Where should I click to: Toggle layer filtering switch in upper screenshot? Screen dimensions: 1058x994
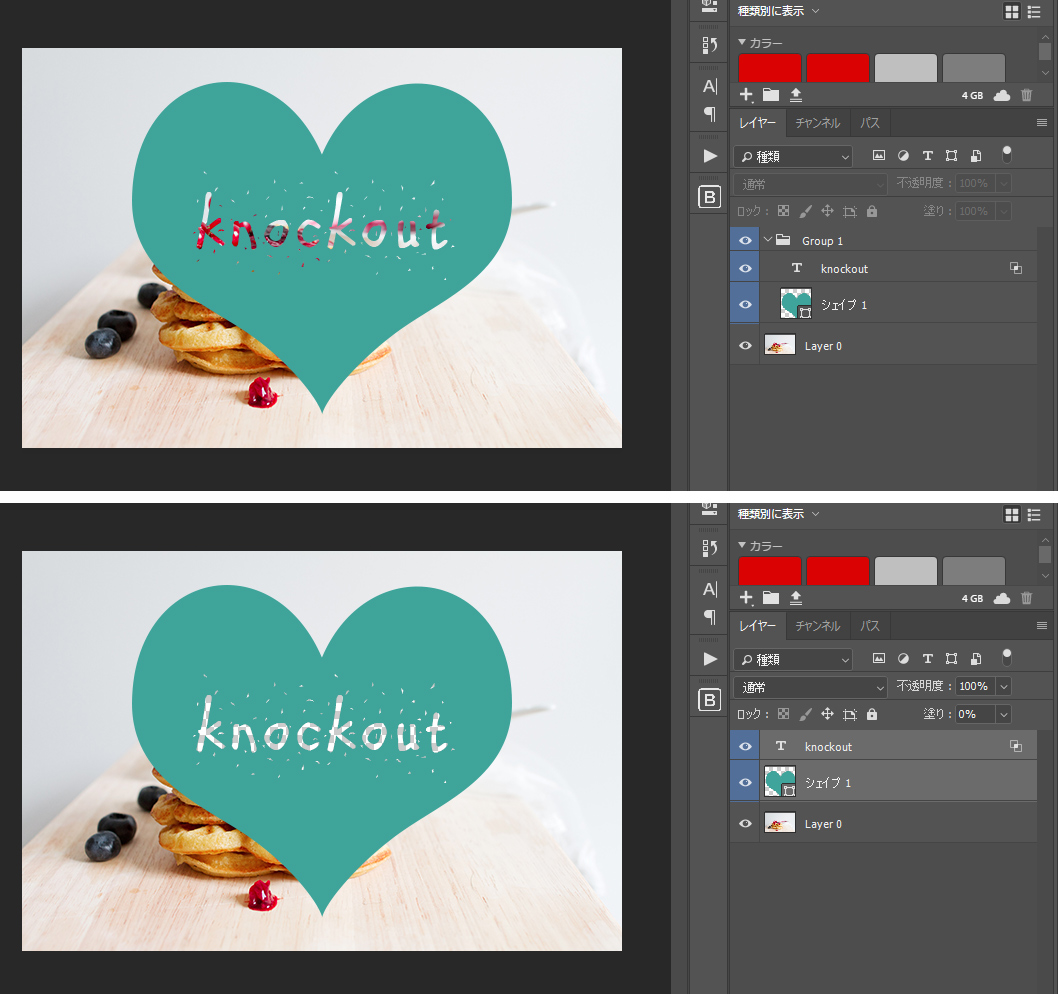[x=1007, y=155]
